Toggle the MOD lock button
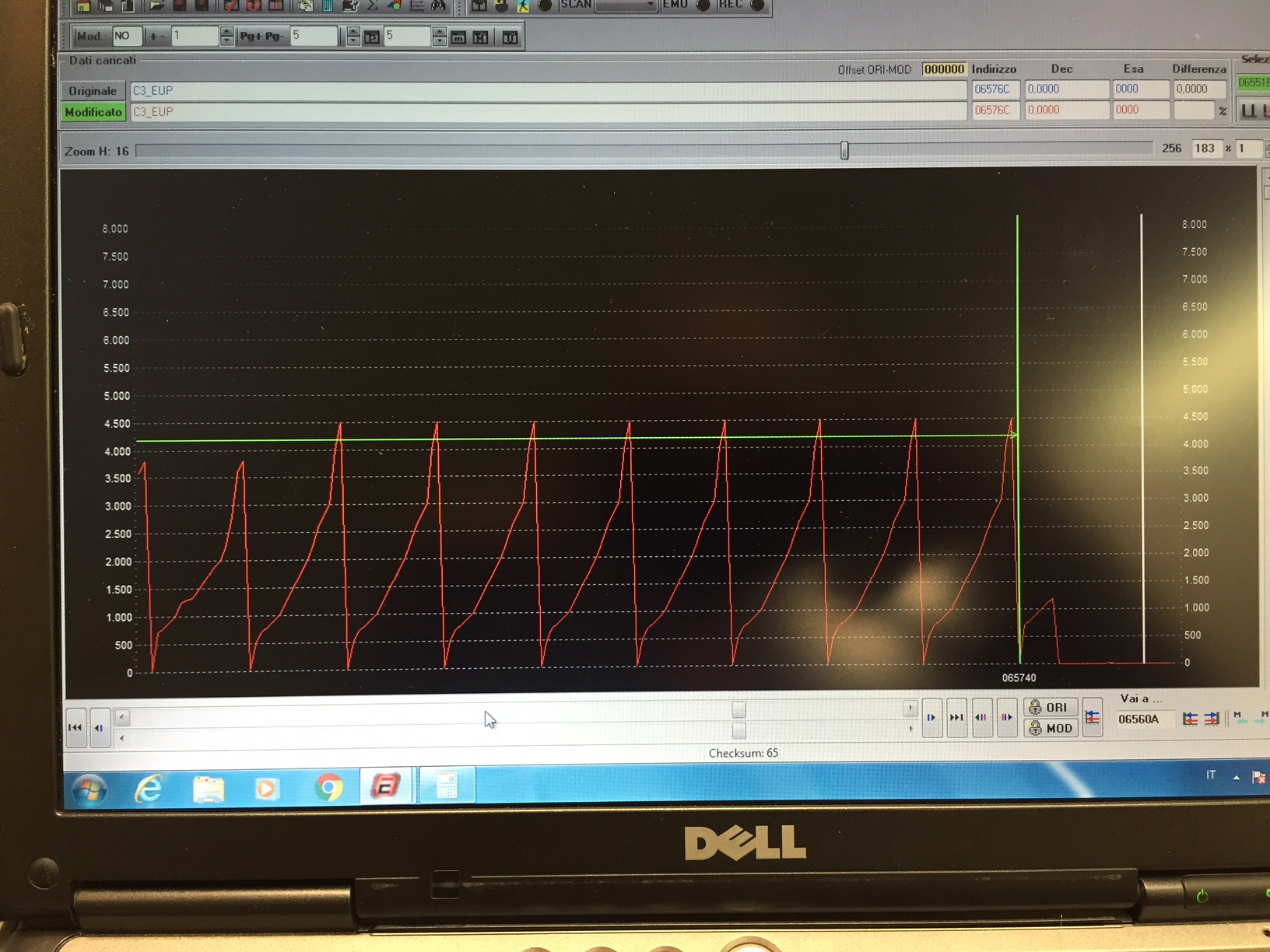Viewport: 1270px width, 952px height. [x=1050, y=728]
